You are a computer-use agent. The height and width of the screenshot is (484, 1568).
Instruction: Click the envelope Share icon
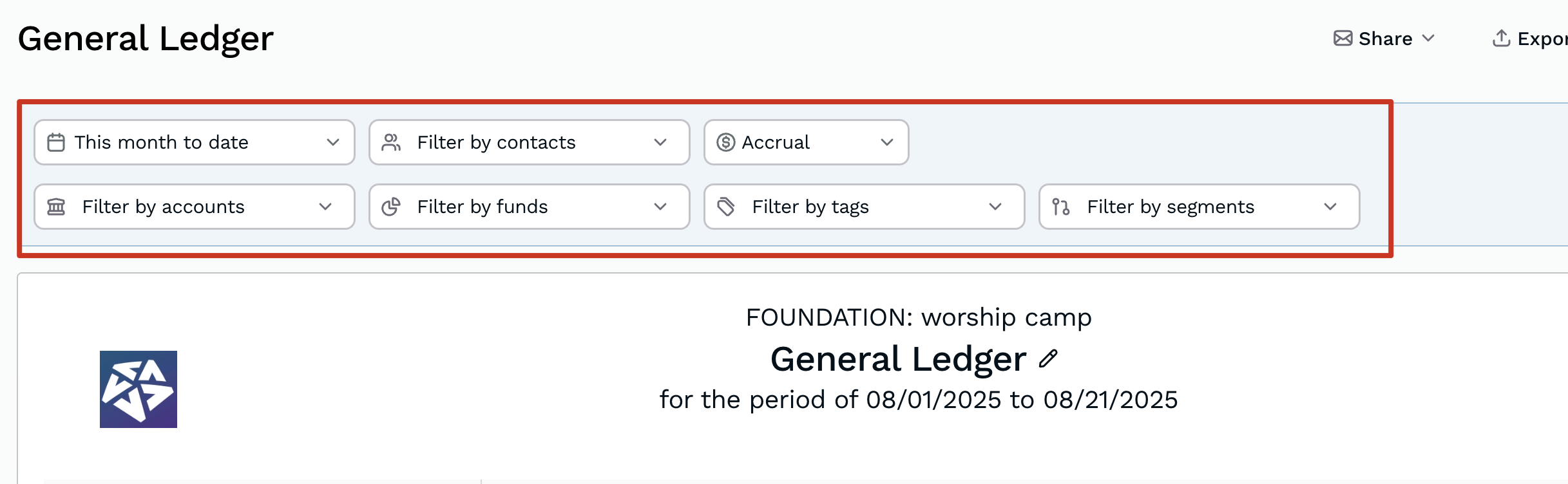pyautogui.click(x=1343, y=39)
